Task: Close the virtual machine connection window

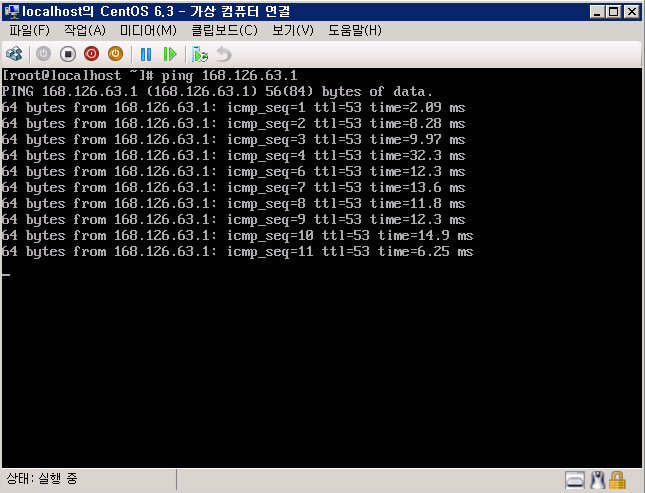Action: [631, 12]
